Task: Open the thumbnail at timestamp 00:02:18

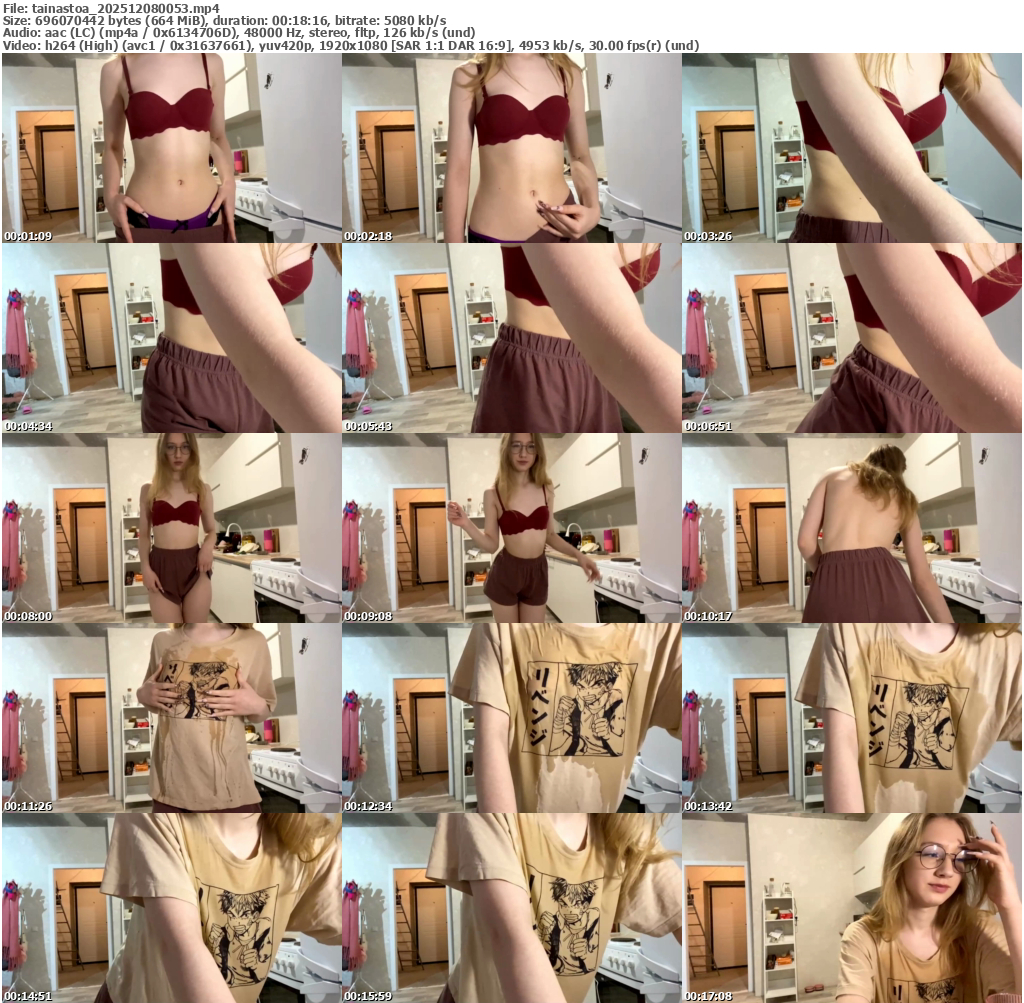Action: pos(511,148)
